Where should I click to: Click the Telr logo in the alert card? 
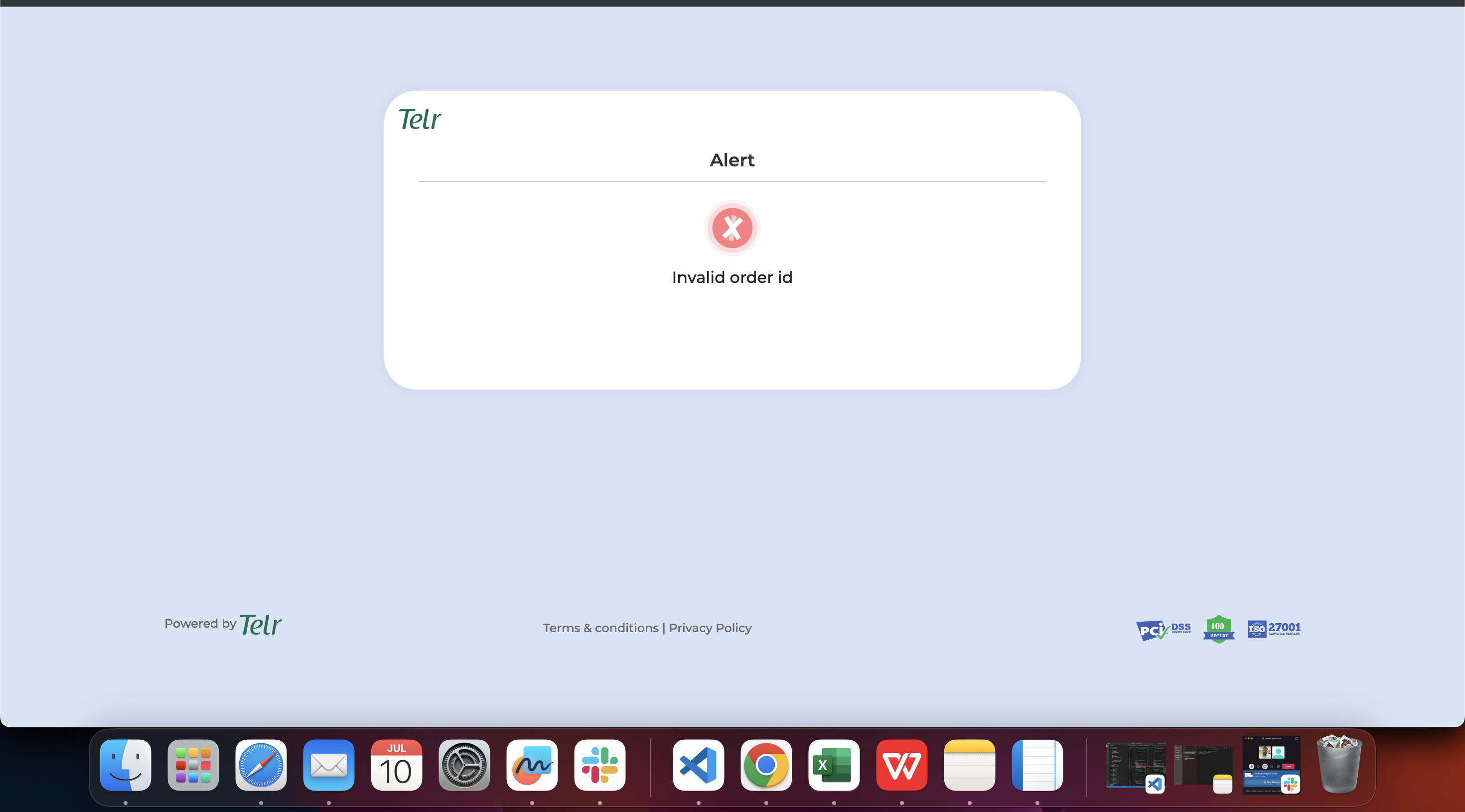420,120
